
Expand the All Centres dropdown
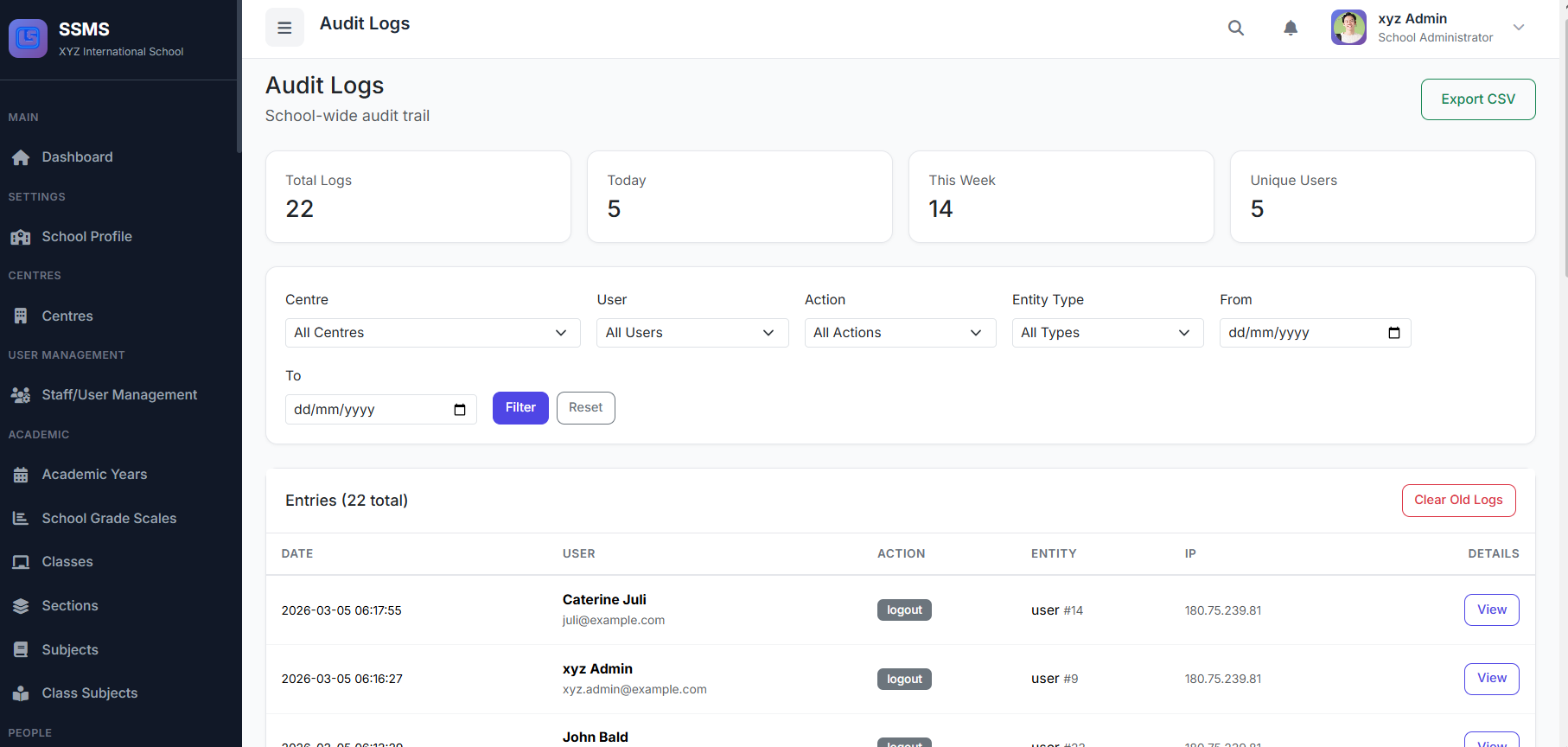(432, 333)
